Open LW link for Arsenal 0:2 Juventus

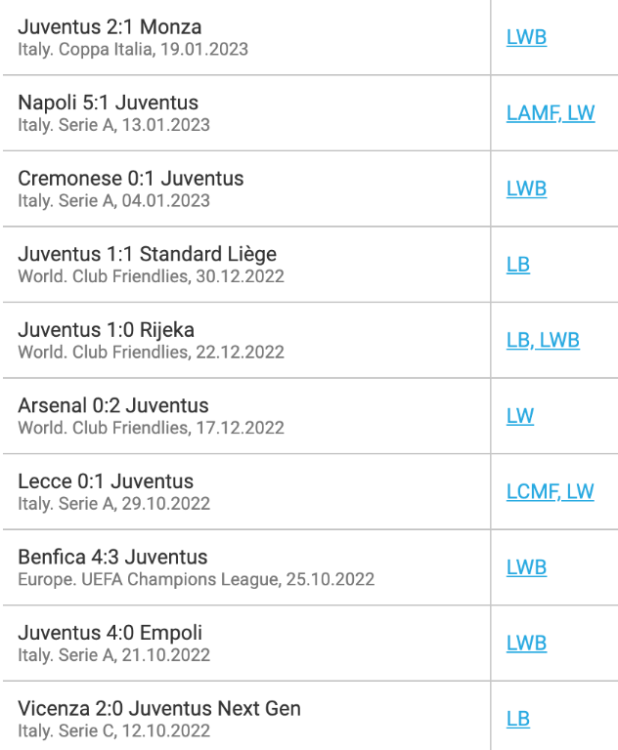tap(520, 416)
